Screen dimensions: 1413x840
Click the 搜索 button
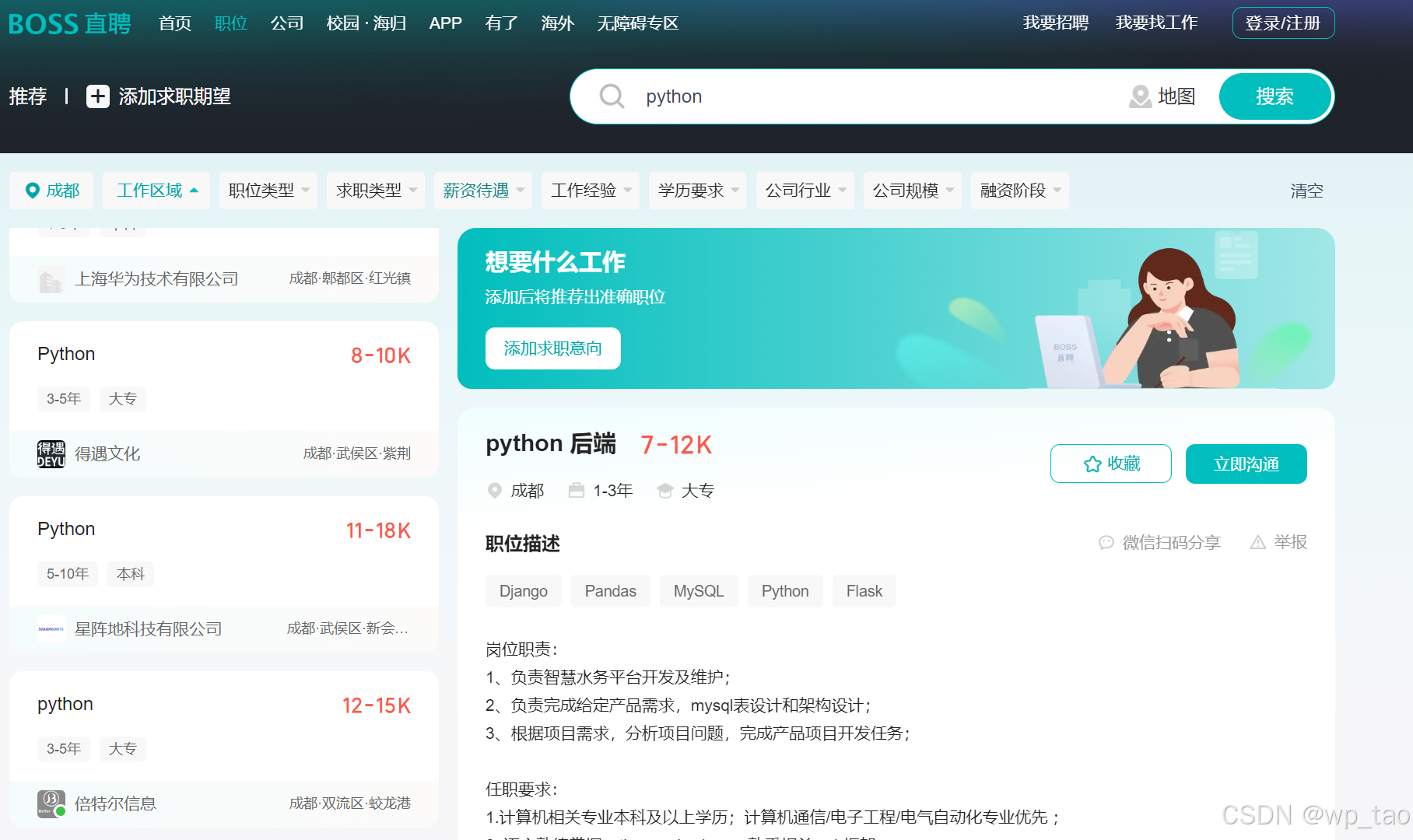point(1275,96)
